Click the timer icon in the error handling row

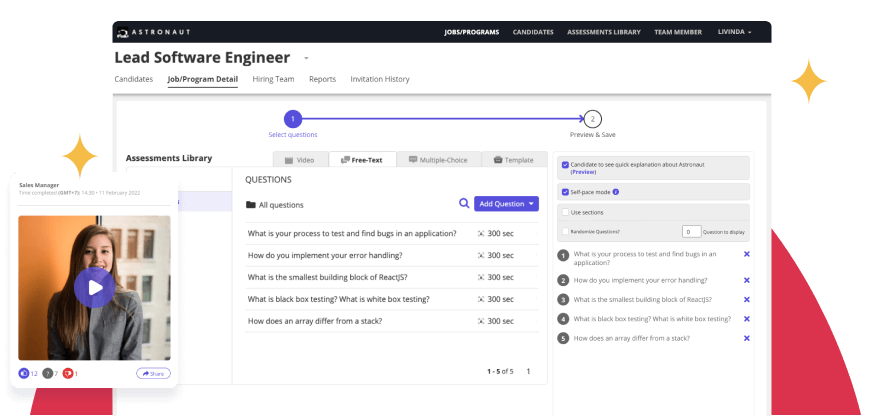pos(480,255)
